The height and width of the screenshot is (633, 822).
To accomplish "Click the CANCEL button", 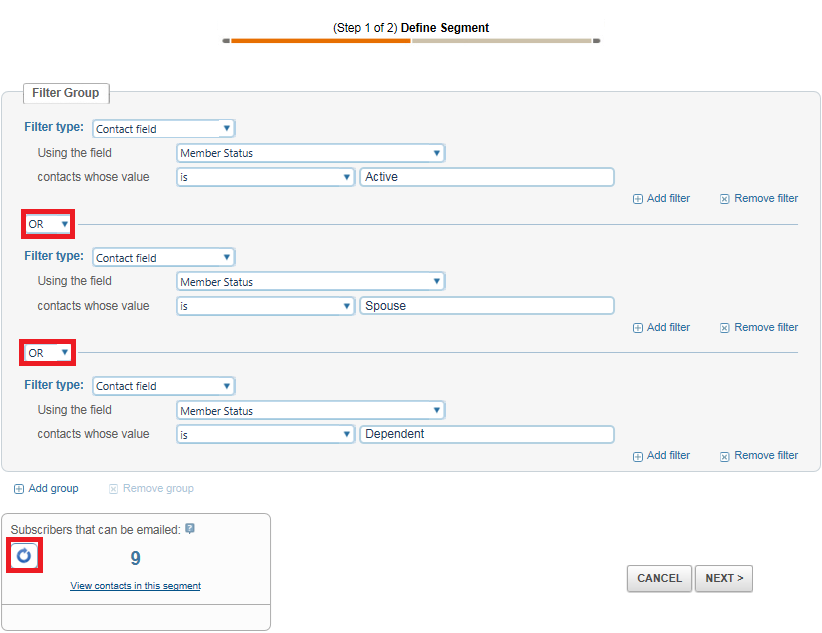I will (x=659, y=578).
